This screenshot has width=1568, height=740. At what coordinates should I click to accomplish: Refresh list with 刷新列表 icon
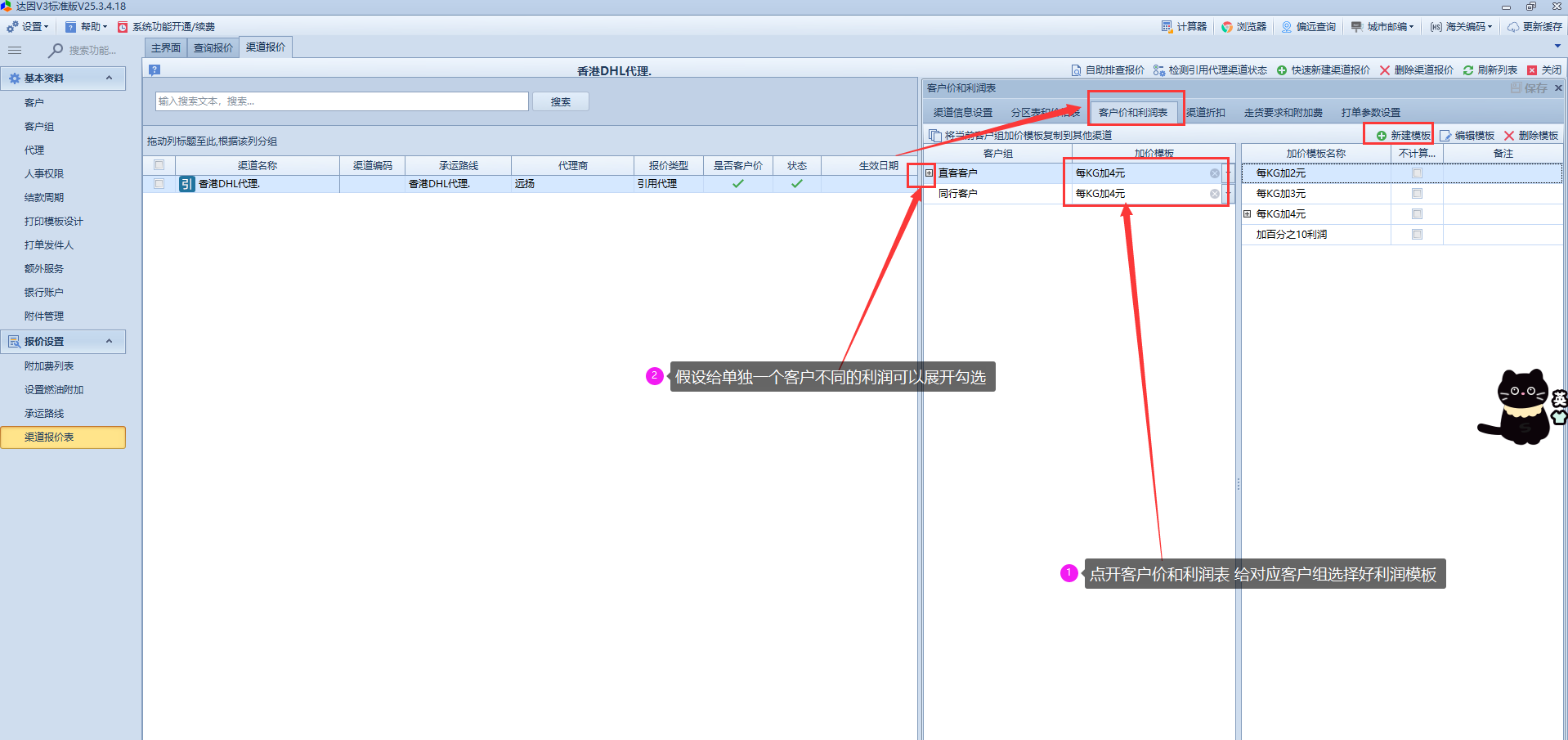click(1468, 70)
